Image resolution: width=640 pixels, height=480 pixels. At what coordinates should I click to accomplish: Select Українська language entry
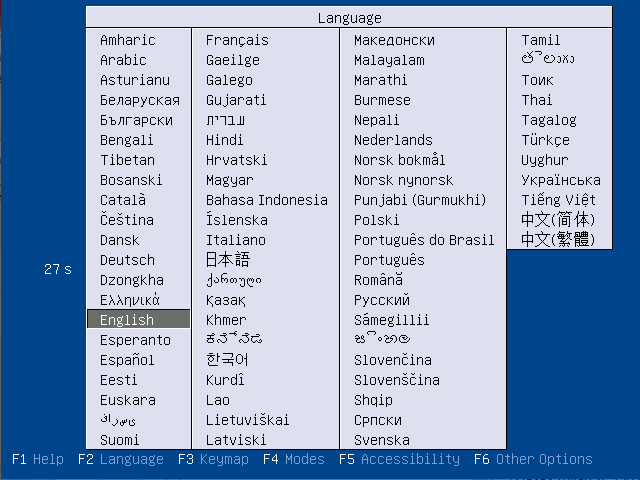point(561,180)
